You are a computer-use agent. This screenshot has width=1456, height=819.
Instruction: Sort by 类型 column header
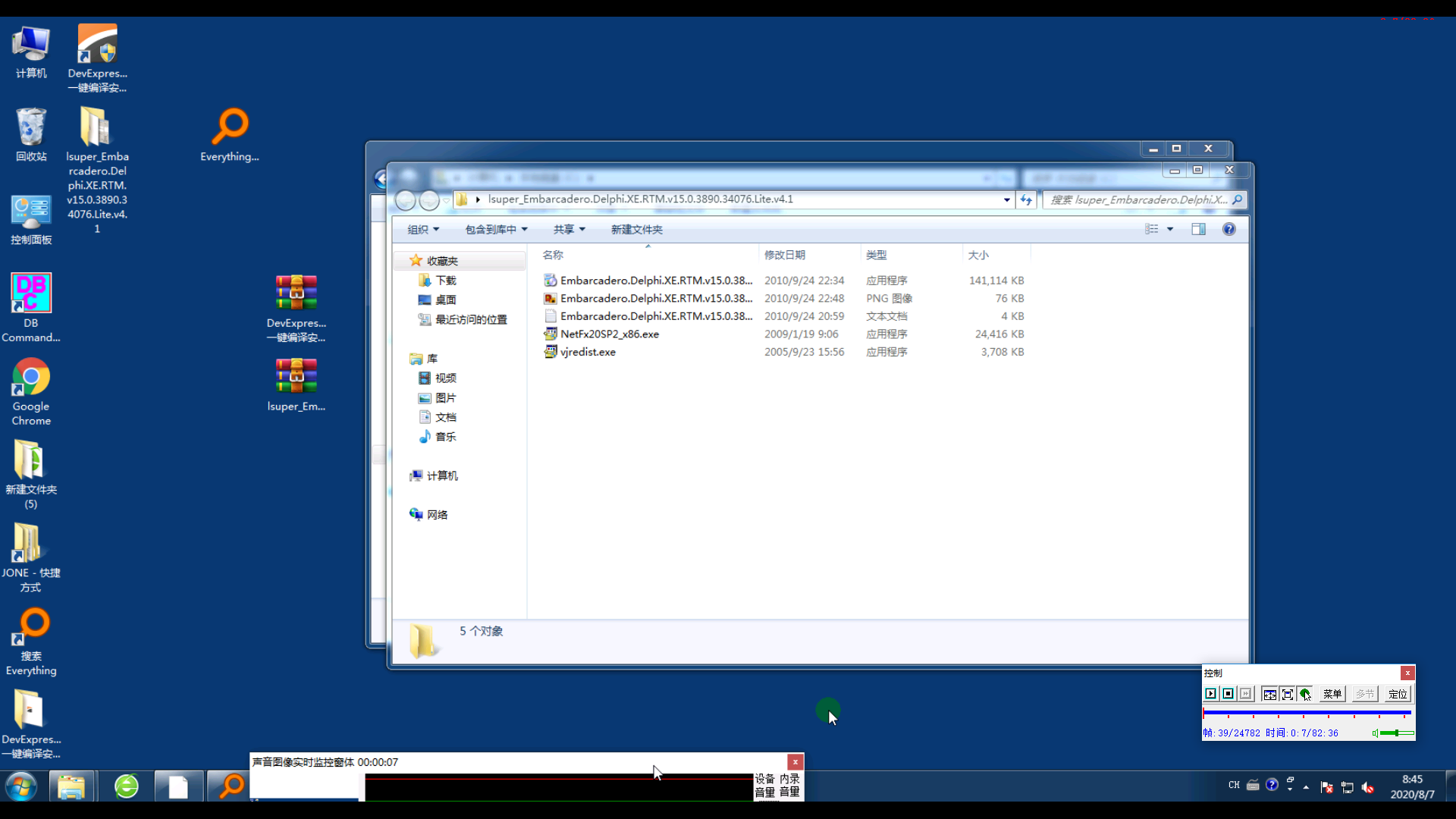pos(911,255)
